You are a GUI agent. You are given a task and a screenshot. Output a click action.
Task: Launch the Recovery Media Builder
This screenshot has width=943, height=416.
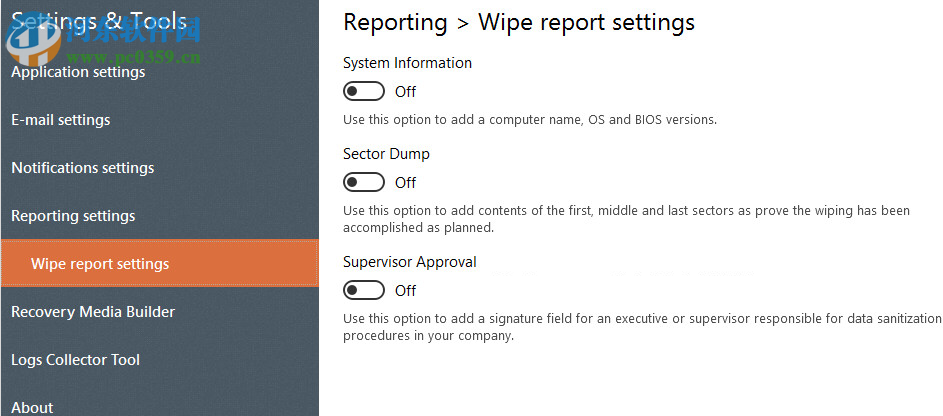(x=93, y=312)
